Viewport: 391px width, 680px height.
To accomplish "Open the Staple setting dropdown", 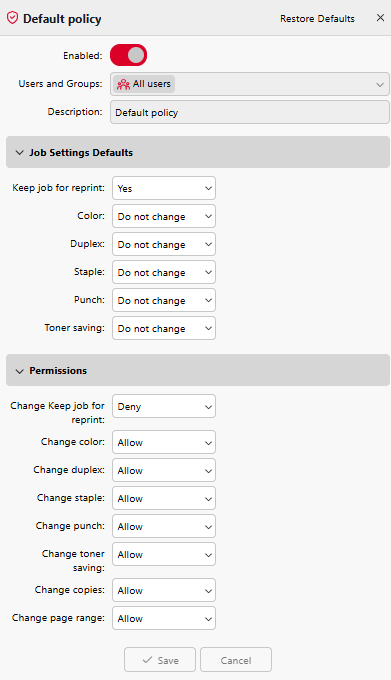I will (x=164, y=272).
